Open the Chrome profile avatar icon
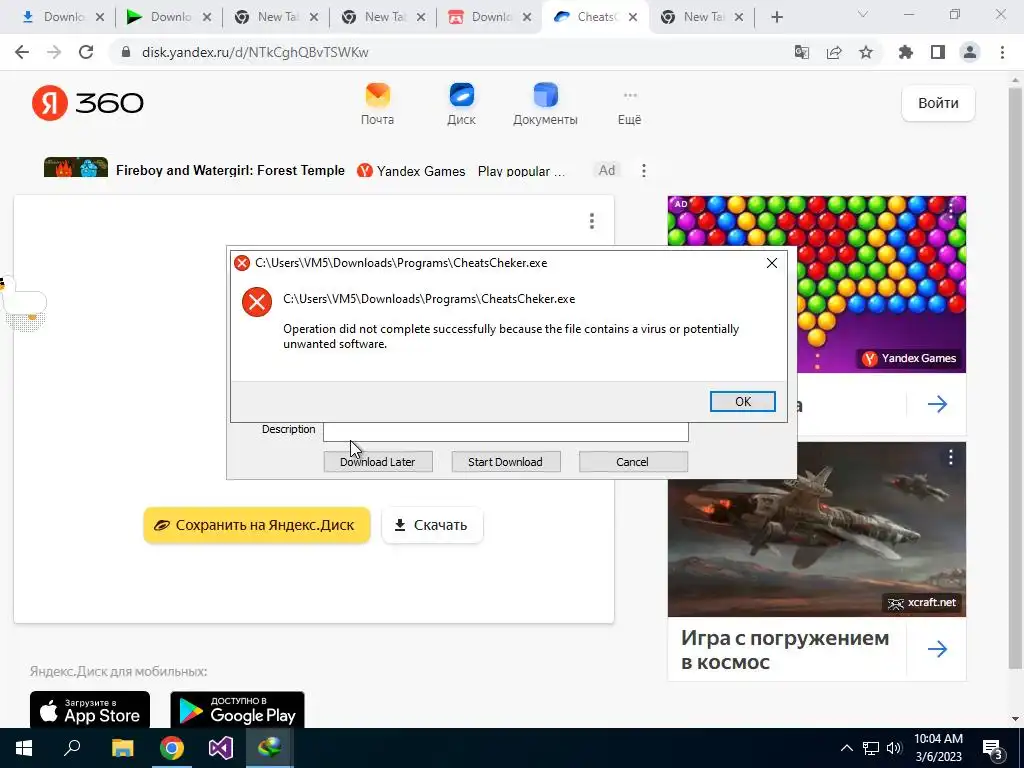This screenshot has width=1024, height=768. click(x=970, y=52)
